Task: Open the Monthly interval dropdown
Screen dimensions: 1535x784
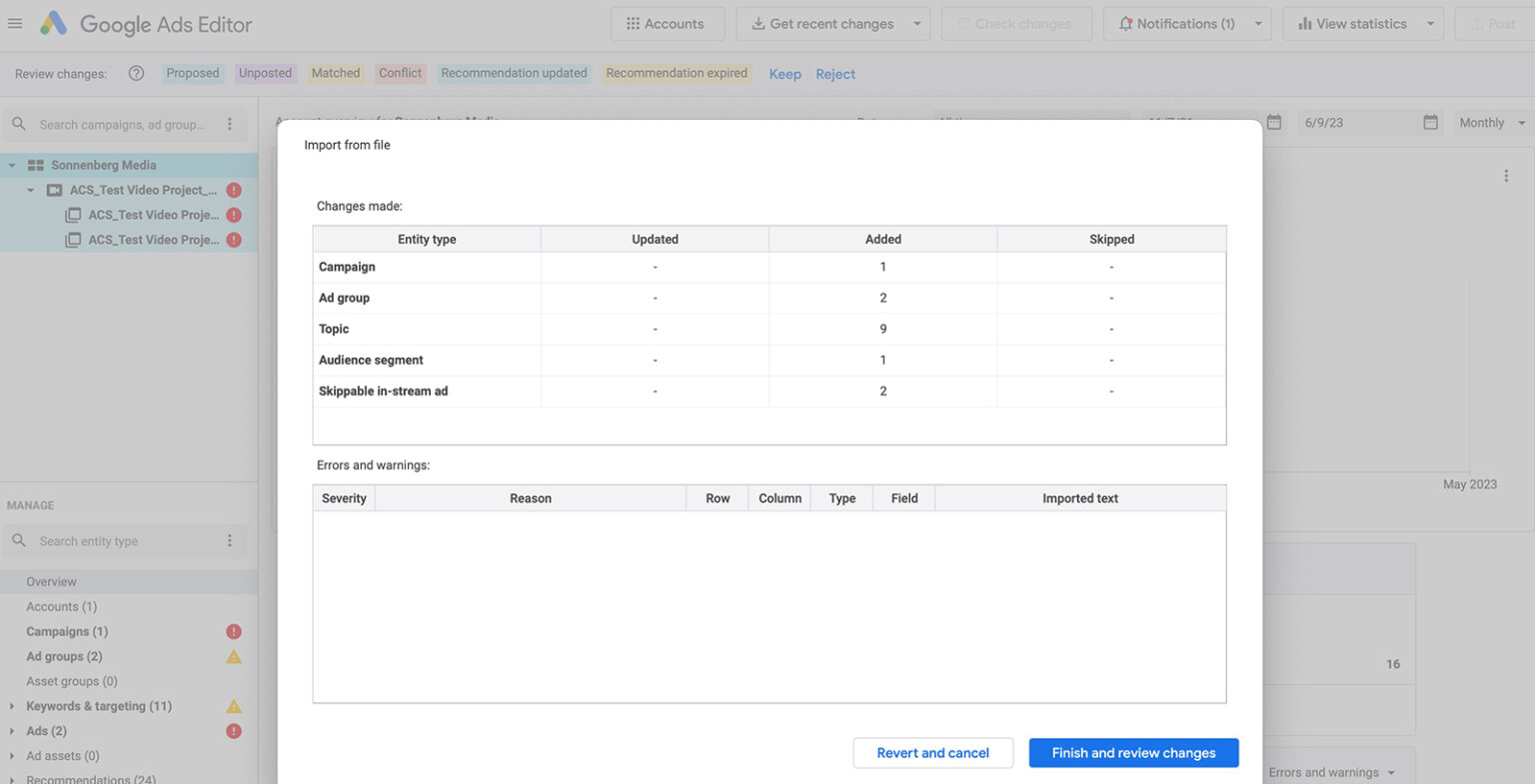Action: pos(1493,123)
